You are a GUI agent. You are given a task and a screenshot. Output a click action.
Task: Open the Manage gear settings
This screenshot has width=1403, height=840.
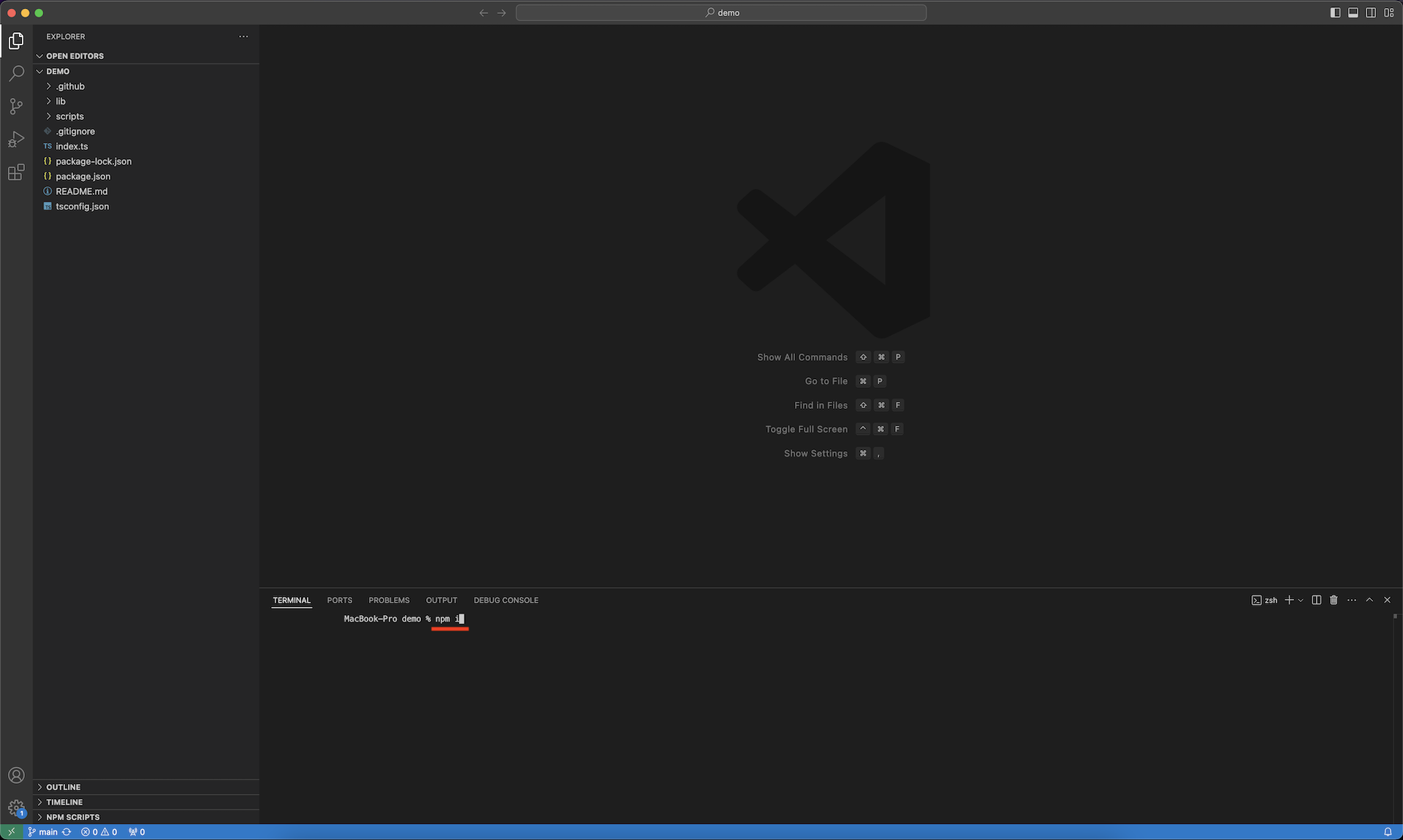point(16,808)
